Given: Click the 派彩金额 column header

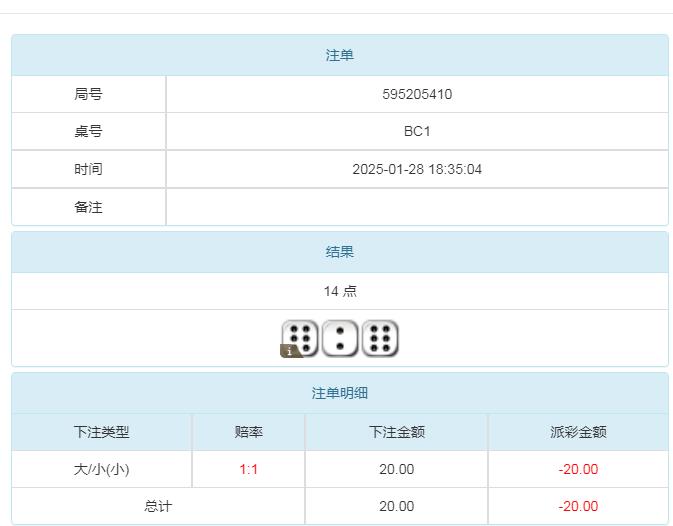Looking at the screenshot, I should (x=578, y=432).
